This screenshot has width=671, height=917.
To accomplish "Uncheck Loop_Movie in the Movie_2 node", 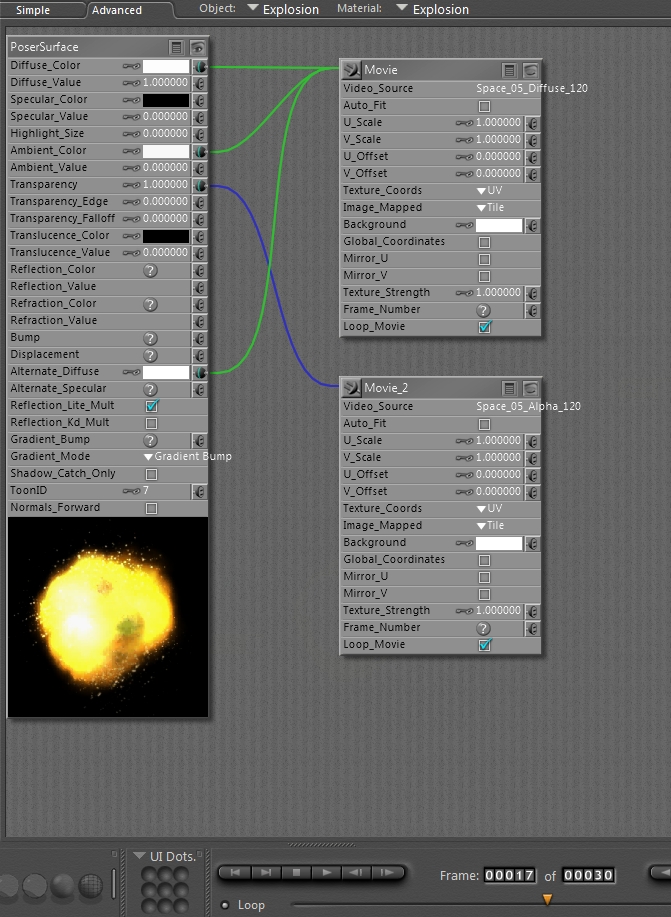I will coord(485,644).
